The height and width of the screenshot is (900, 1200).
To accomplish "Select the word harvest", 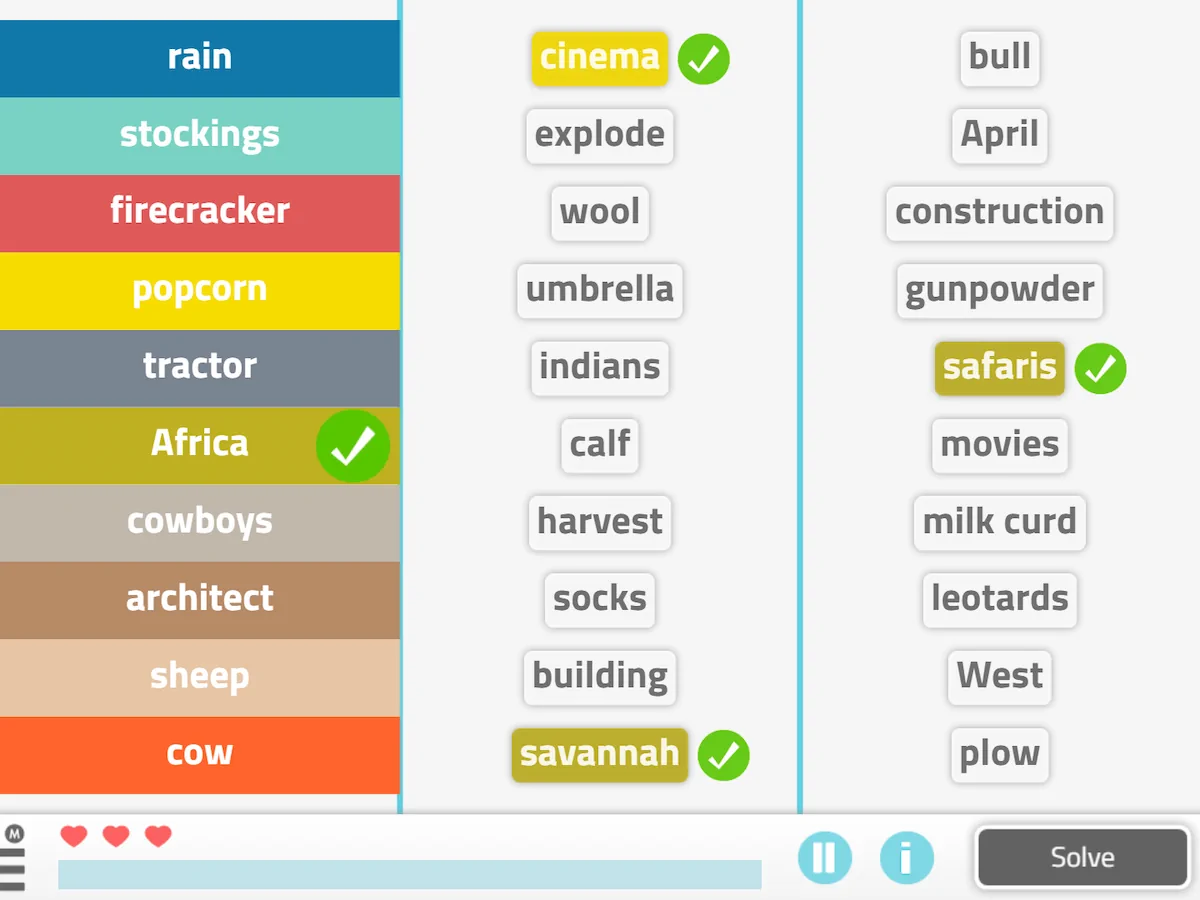I will 599,523.
